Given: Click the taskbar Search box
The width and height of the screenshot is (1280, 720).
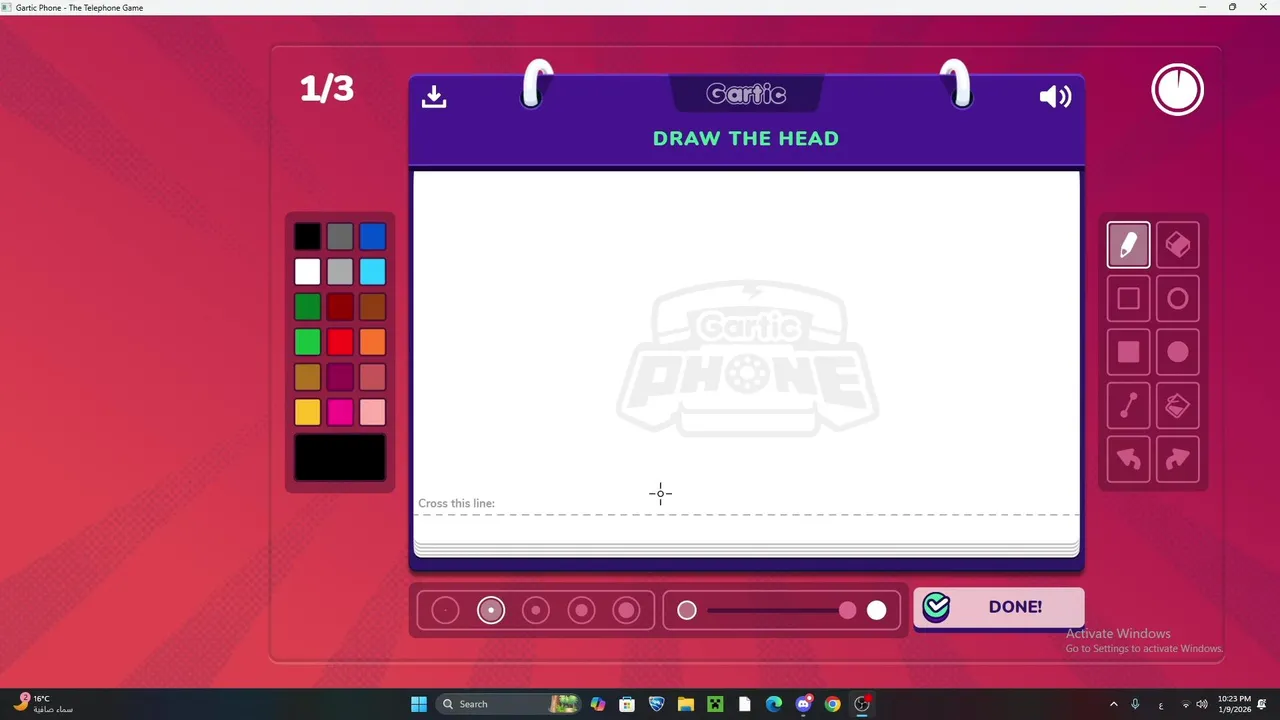Looking at the screenshot, I should tap(509, 704).
